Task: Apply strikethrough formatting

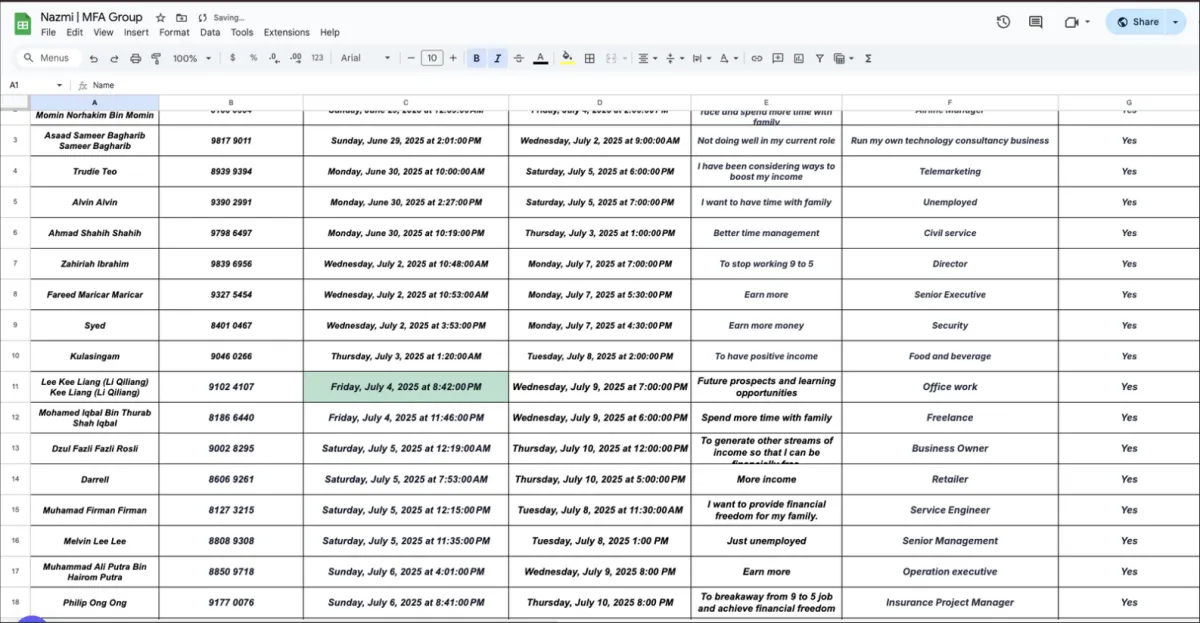Action: point(518,58)
